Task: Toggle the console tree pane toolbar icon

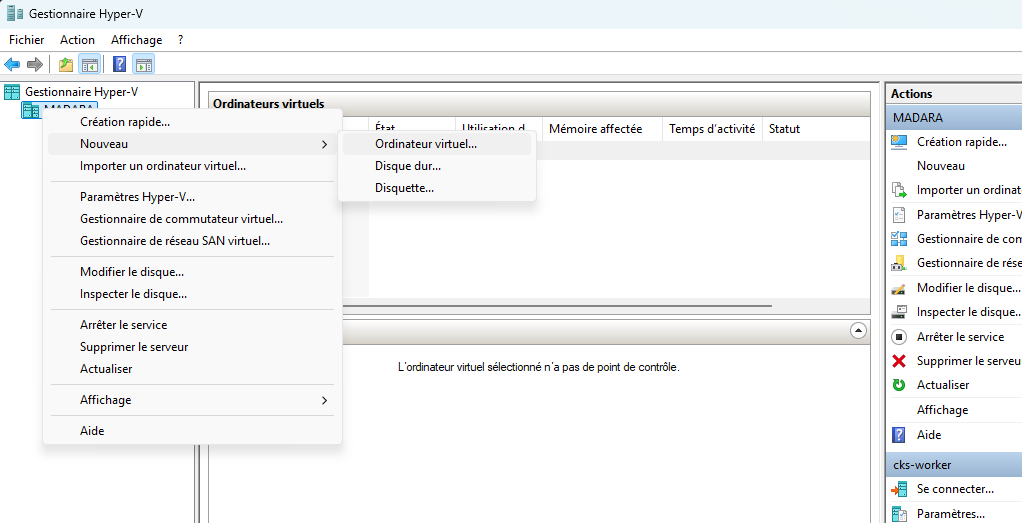Action: point(89,64)
